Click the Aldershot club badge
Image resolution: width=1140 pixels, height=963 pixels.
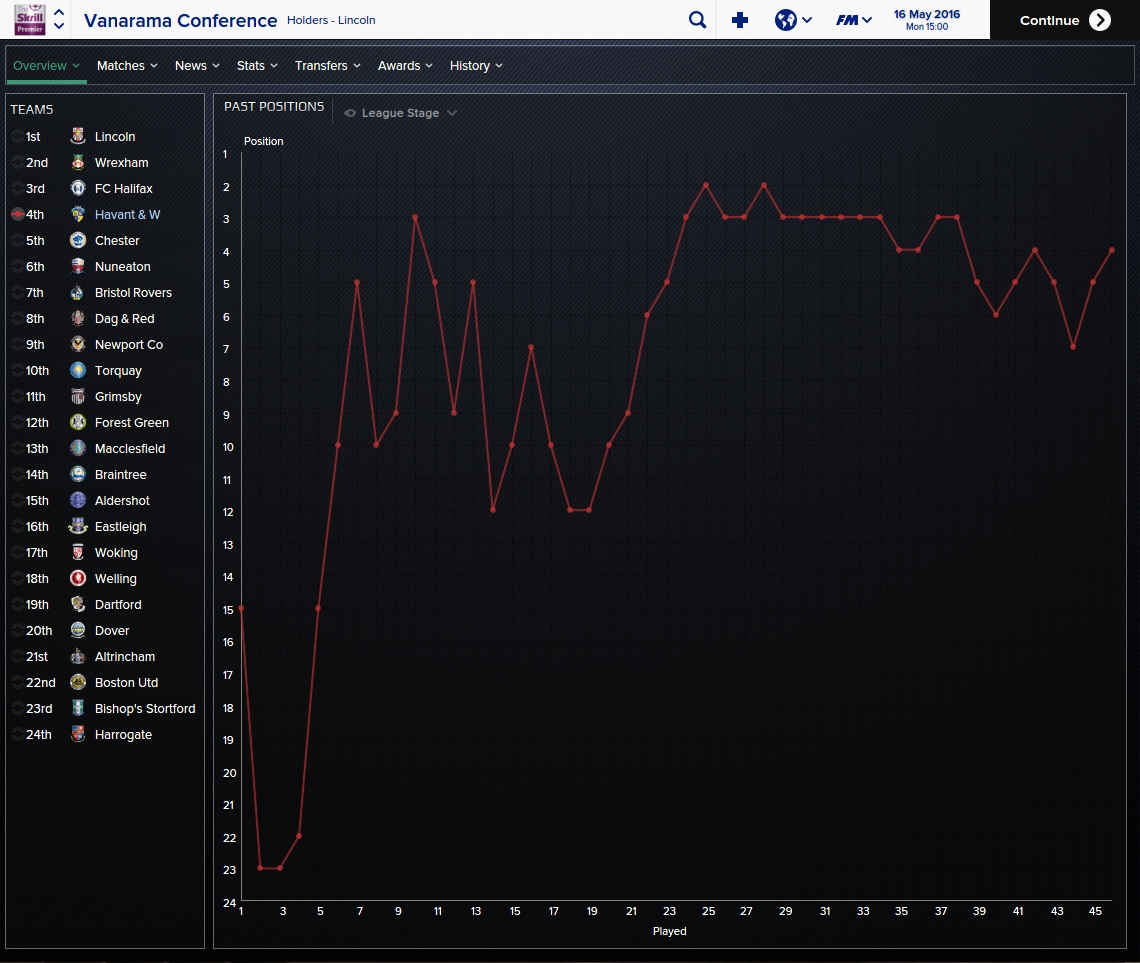[x=78, y=500]
